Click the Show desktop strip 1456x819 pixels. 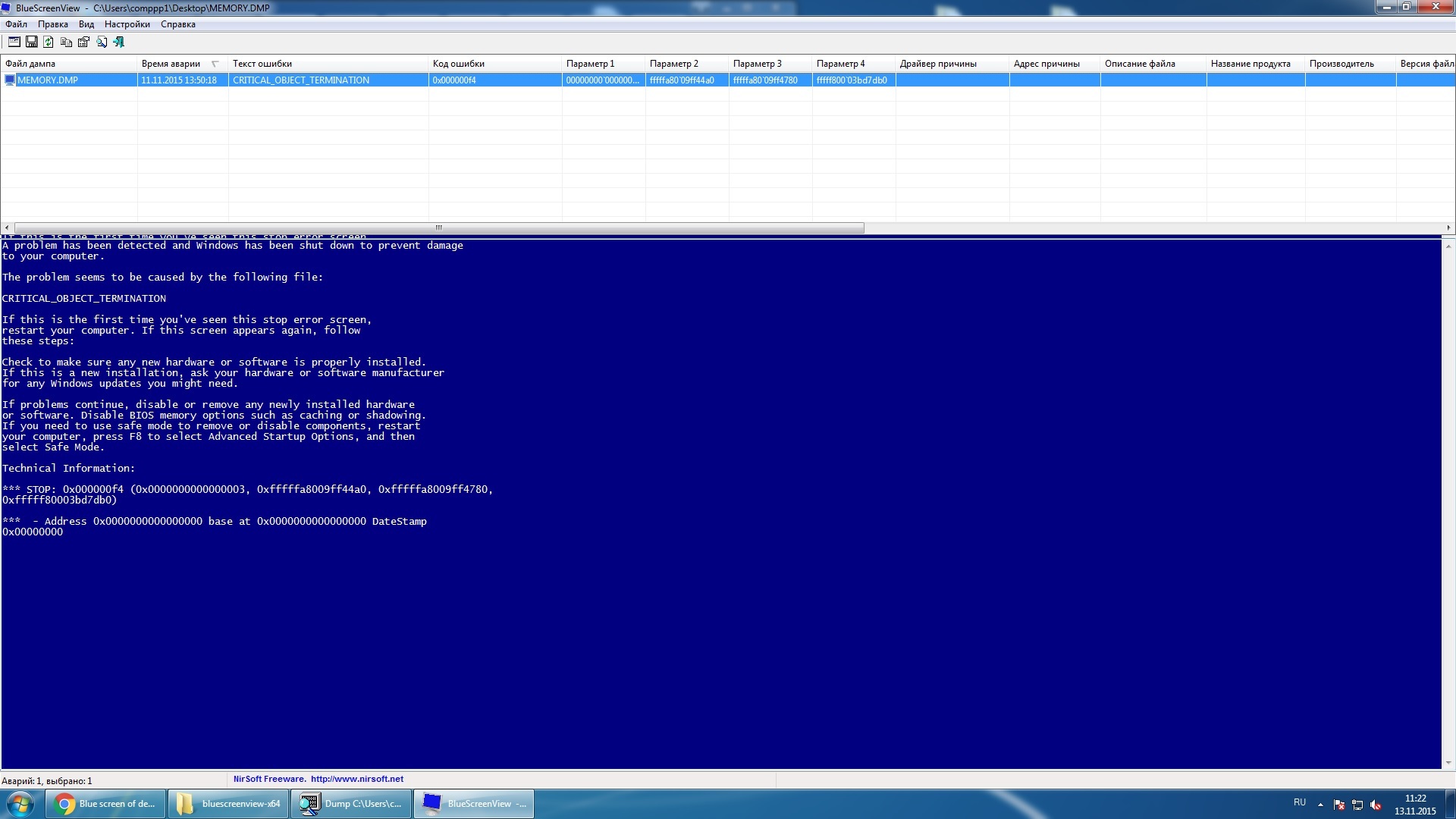pyautogui.click(x=1450, y=804)
